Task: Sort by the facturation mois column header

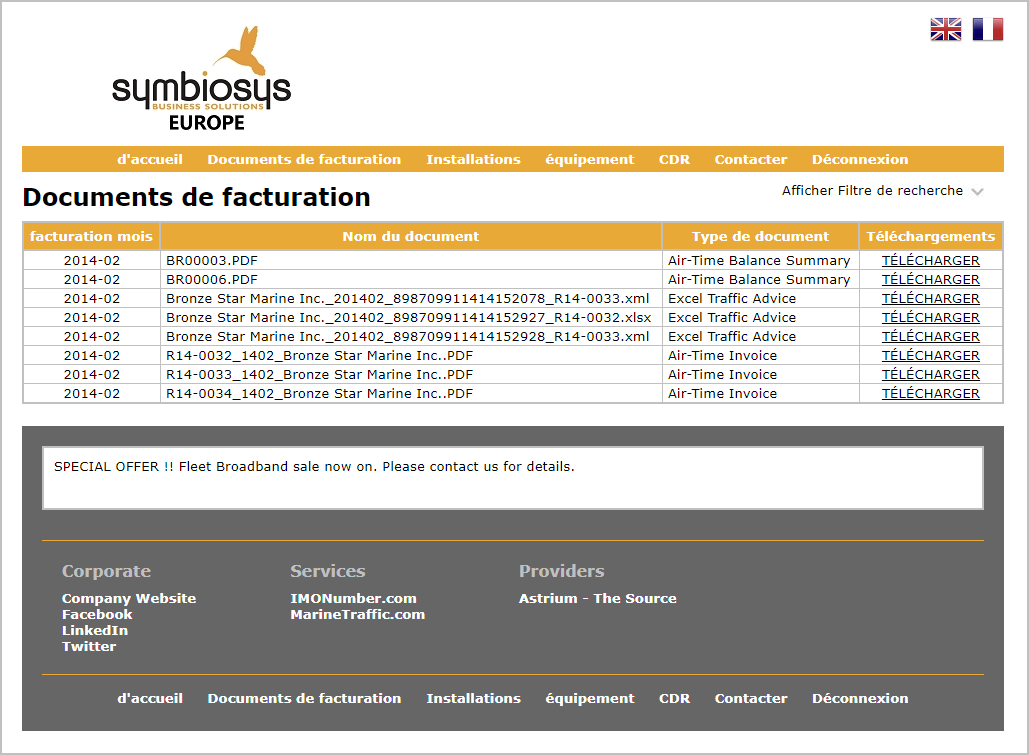Action: [x=91, y=237]
